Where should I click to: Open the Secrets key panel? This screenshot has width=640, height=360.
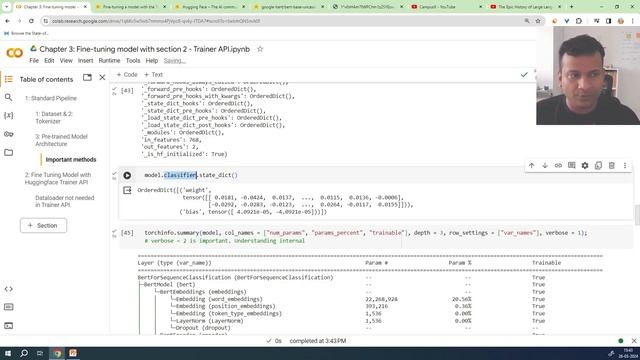(x=9, y=134)
